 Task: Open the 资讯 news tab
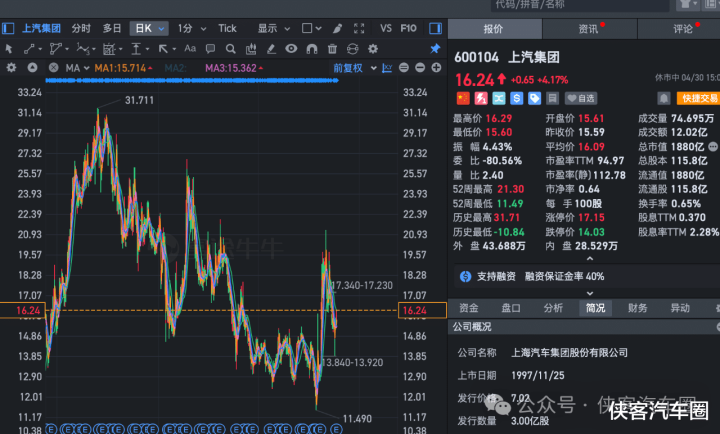click(x=590, y=29)
